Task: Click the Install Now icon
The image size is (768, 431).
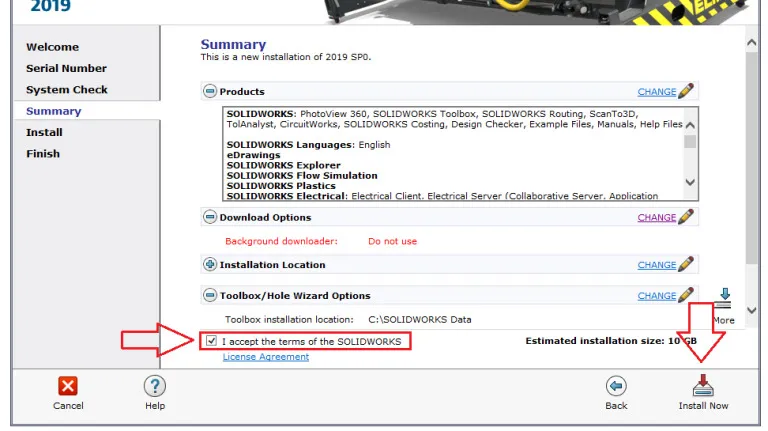Action: click(x=703, y=386)
